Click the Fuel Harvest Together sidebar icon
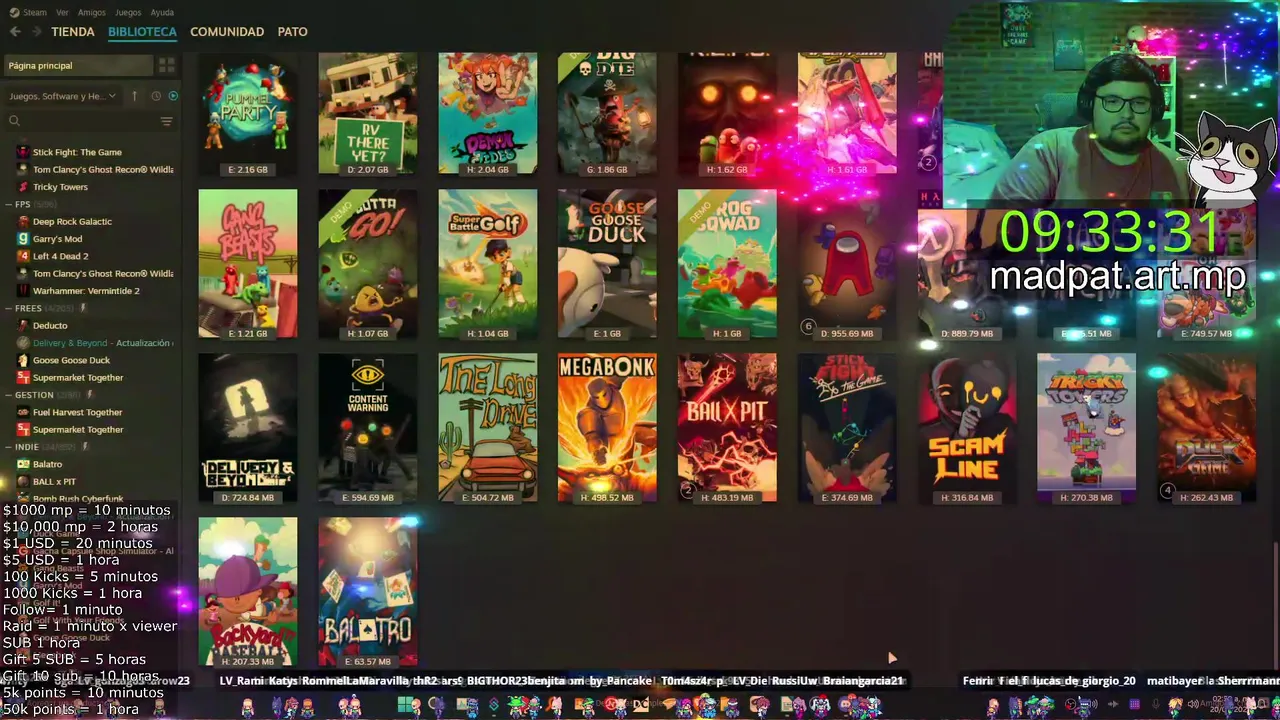The height and width of the screenshot is (720, 1280). tap(23, 412)
